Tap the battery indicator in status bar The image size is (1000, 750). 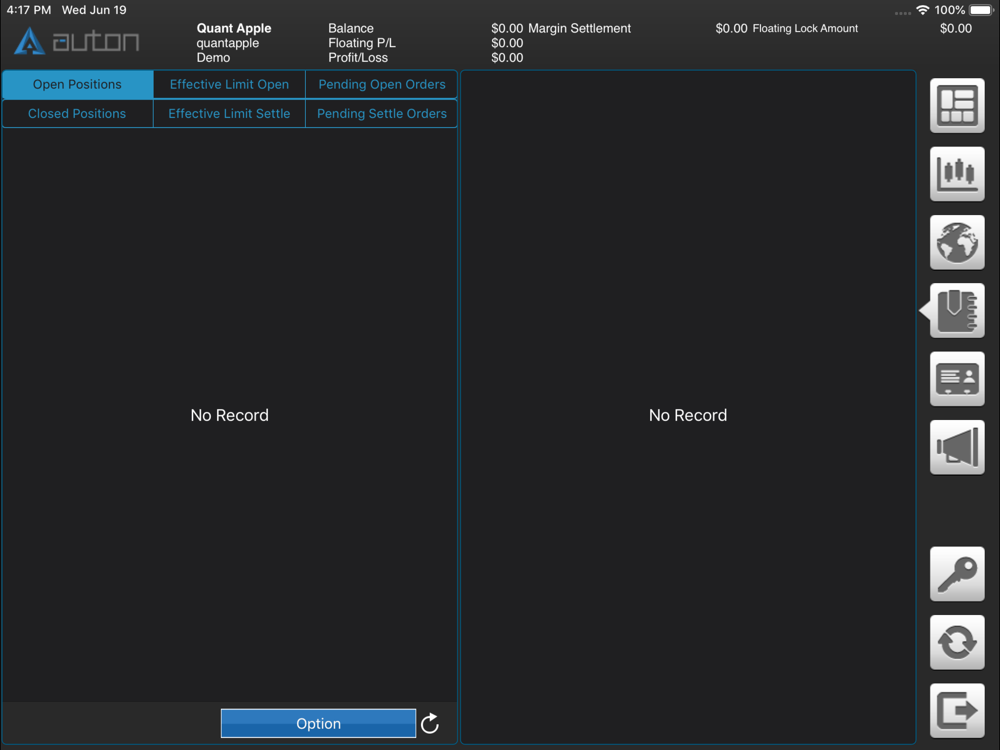(x=982, y=10)
